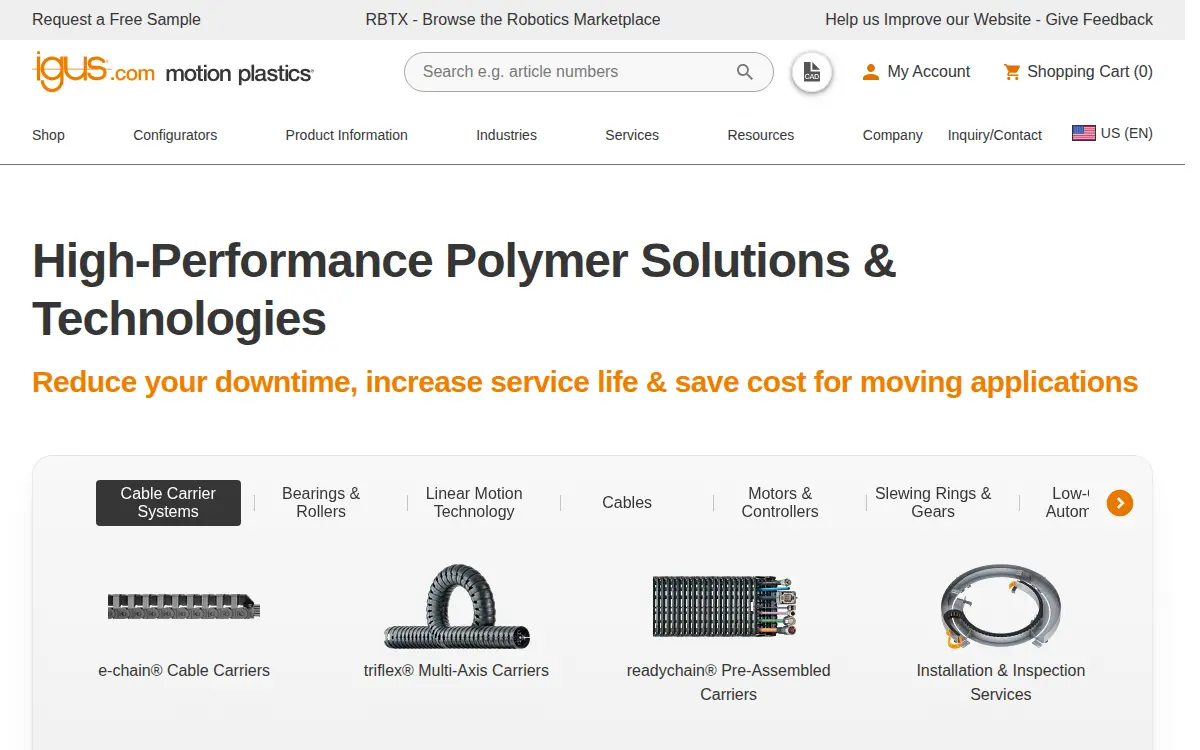Open Shopping Cart (0) link text

pos(1090,72)
